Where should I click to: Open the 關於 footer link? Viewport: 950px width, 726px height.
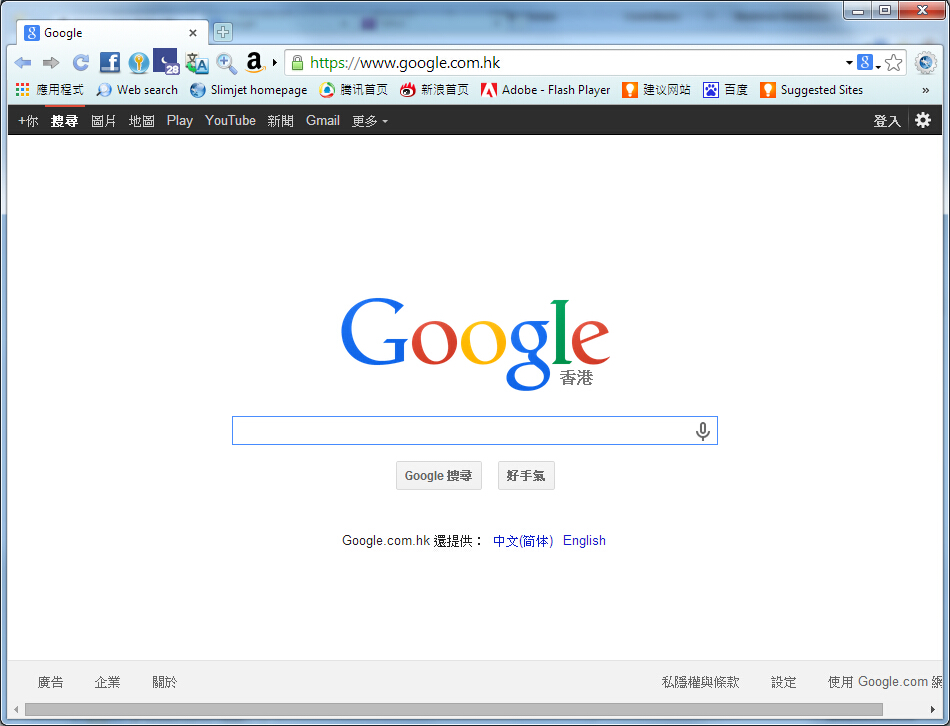click(164, 682)
